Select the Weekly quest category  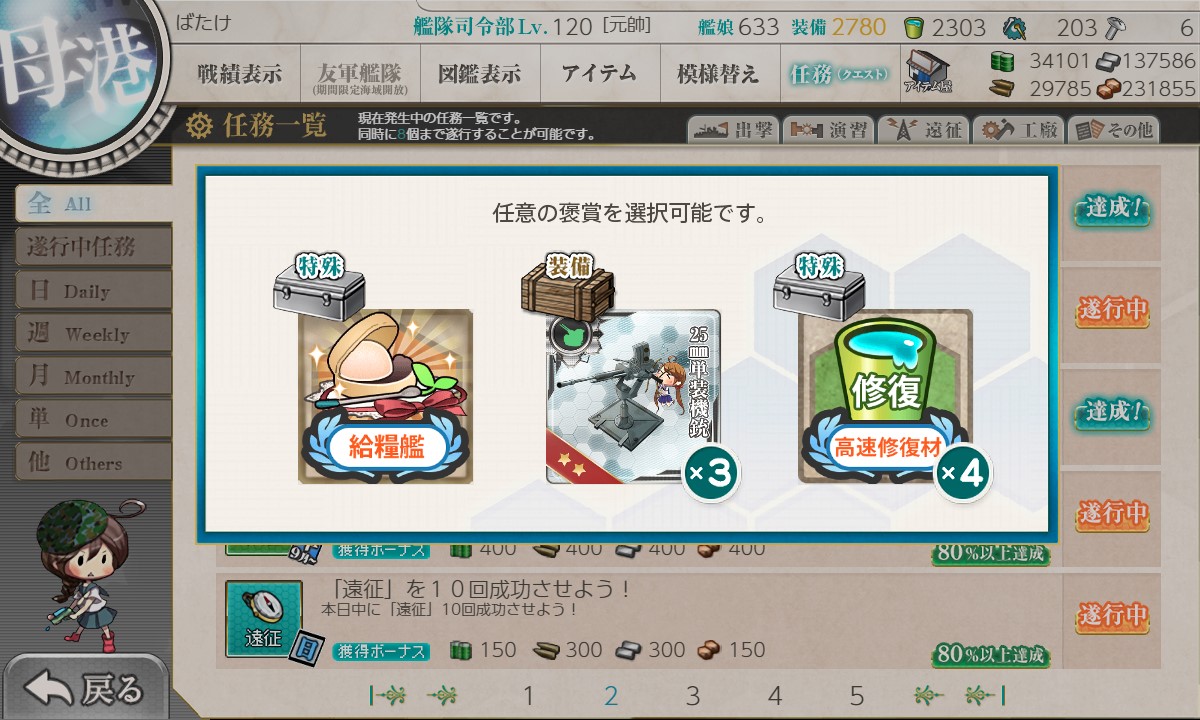[x=93, y=334]
